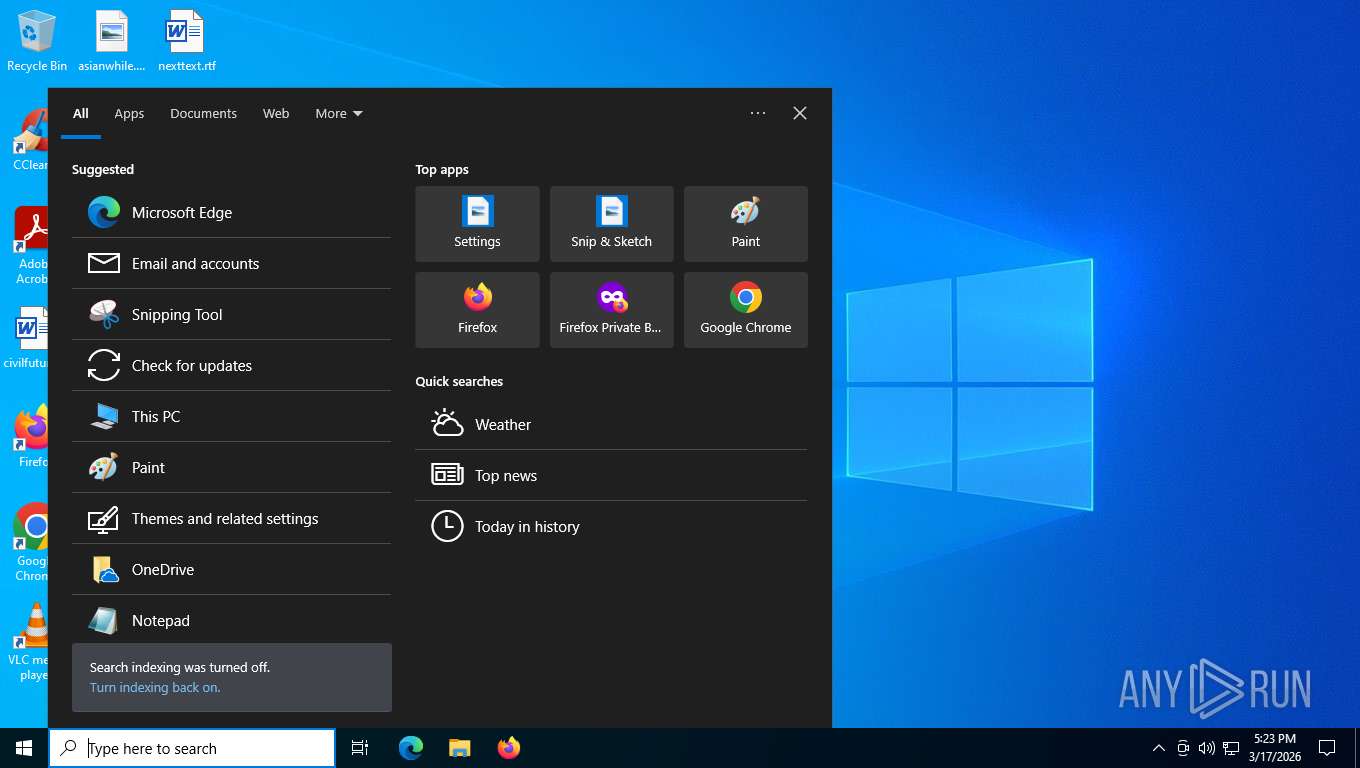
Task: Show hidden tray icons chevron
Action: [1159, 748]
